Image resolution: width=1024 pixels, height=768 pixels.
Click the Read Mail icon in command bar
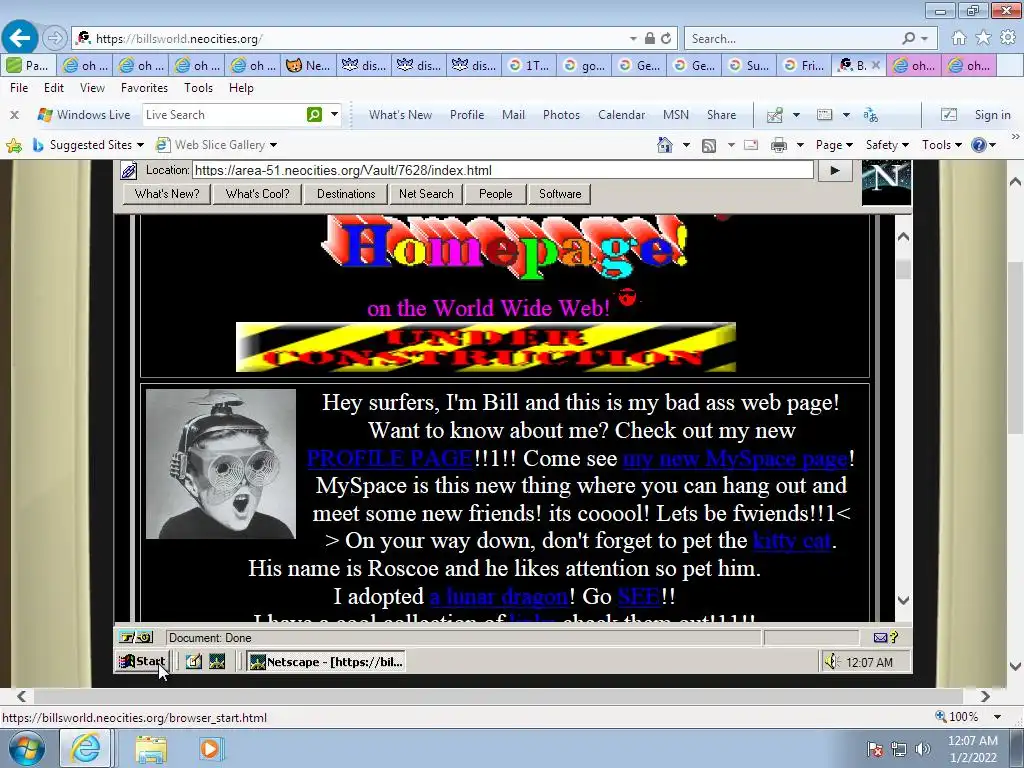751,145
